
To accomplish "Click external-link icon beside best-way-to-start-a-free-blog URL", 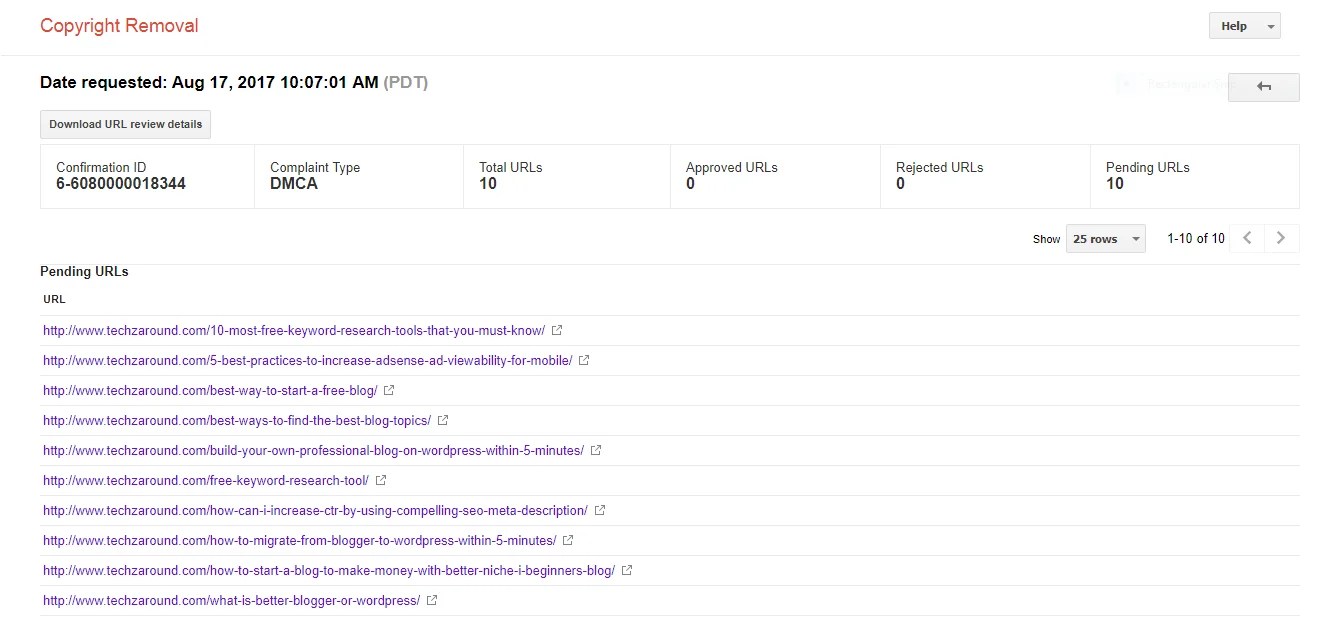I will click(389, 390).
